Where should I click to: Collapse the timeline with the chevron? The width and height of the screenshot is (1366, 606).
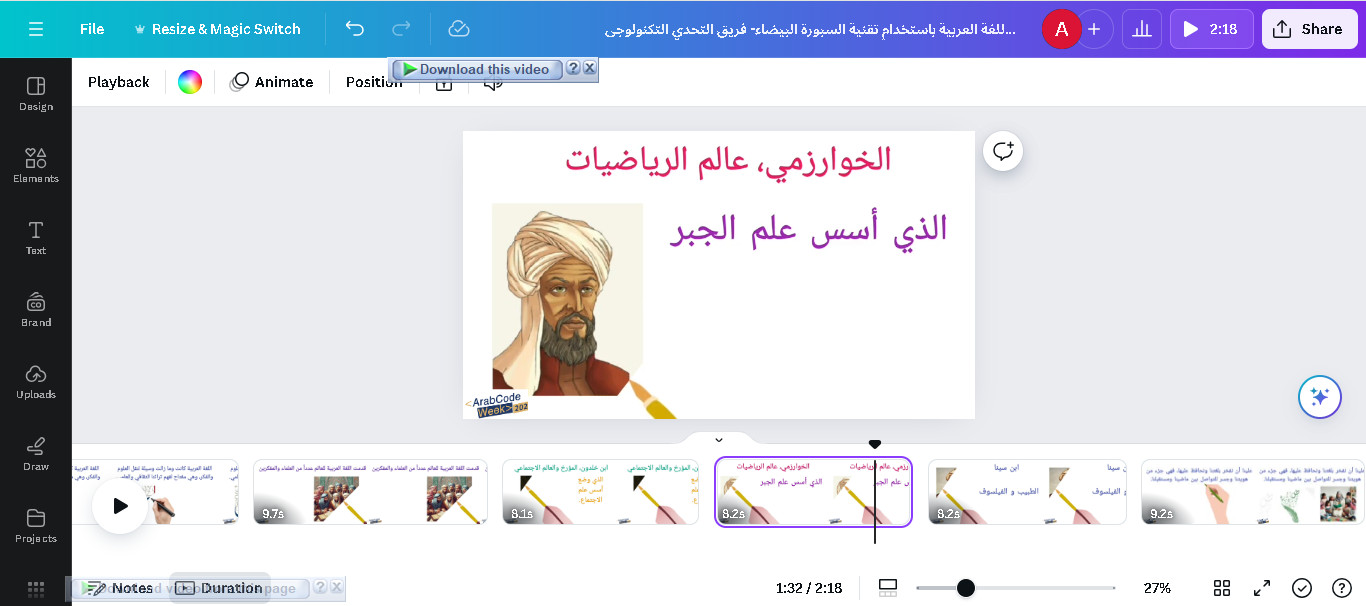point(718,440)
